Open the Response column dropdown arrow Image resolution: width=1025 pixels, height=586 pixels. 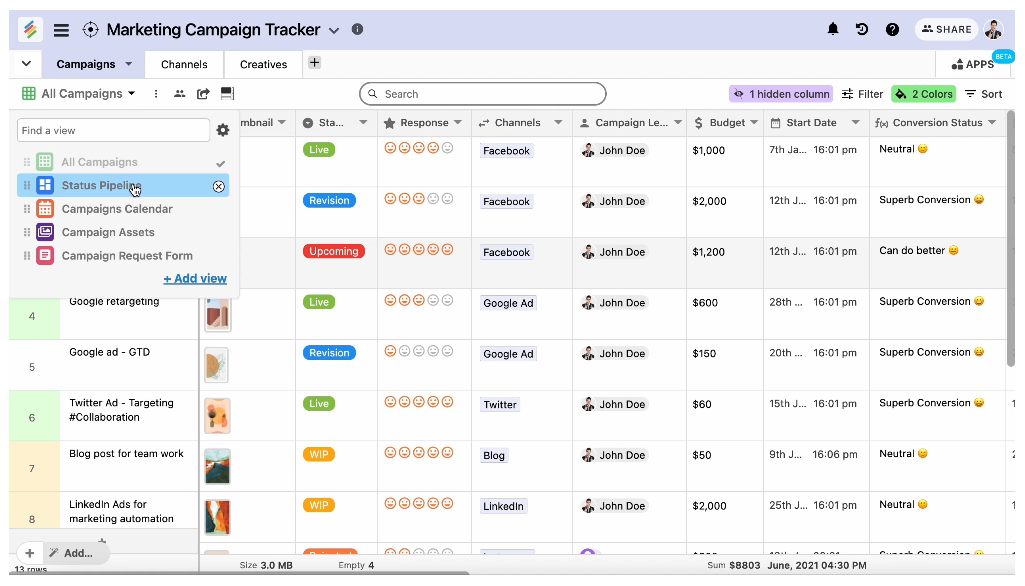tap(458, 122)
